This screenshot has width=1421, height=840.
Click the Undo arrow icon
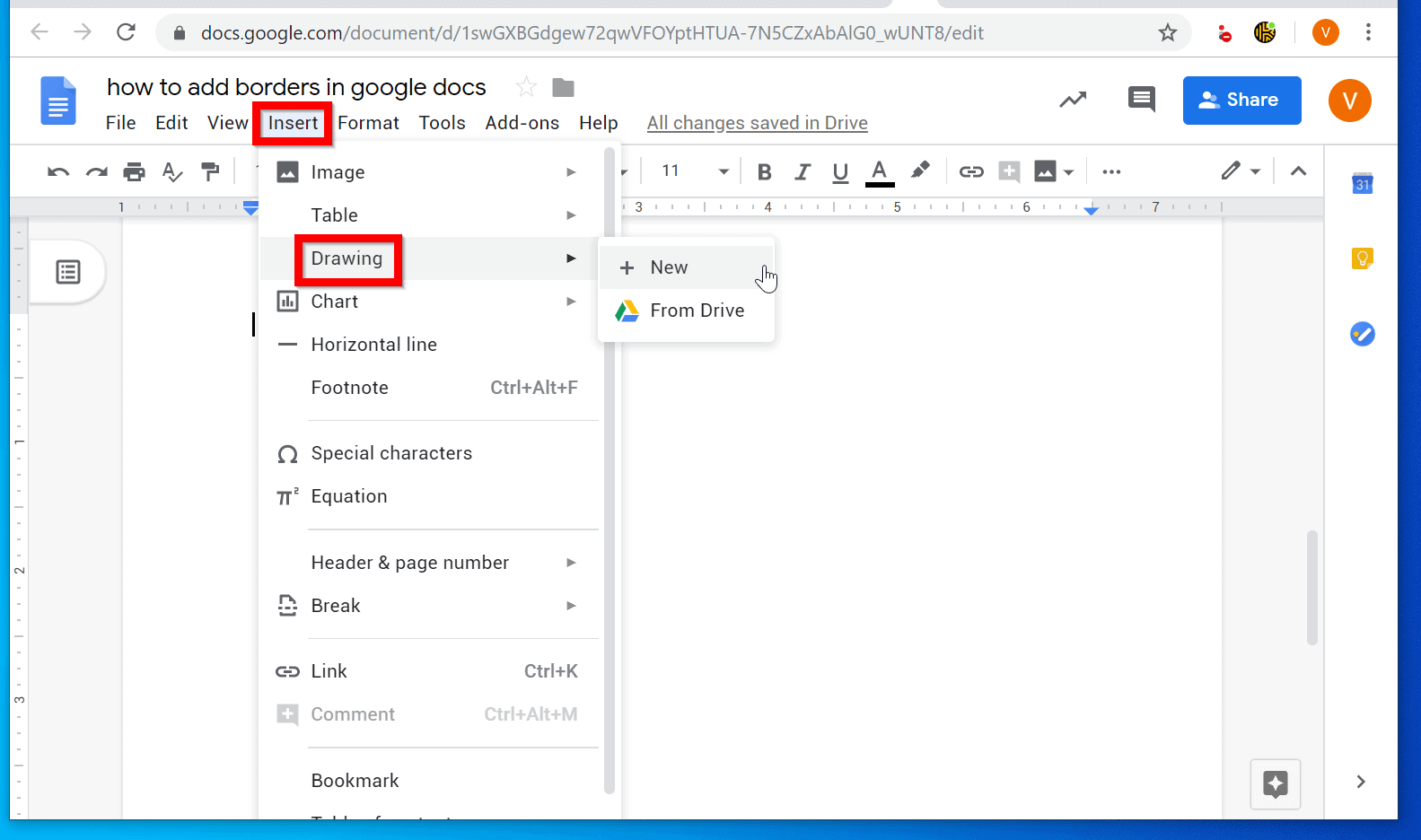pyautogui.click(x=58, y=171)
